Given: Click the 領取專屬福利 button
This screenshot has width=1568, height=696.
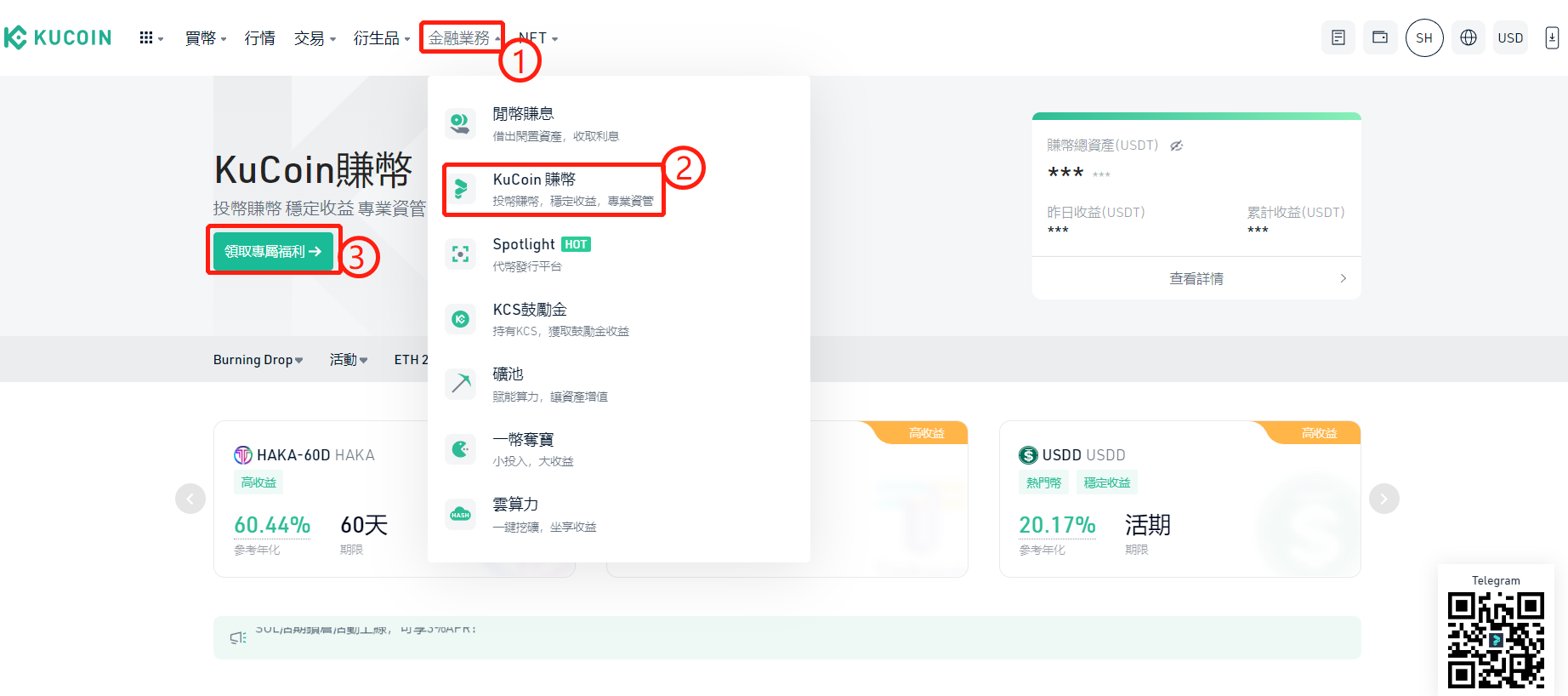Looking at the screenshot, I should tap(273, 251).
